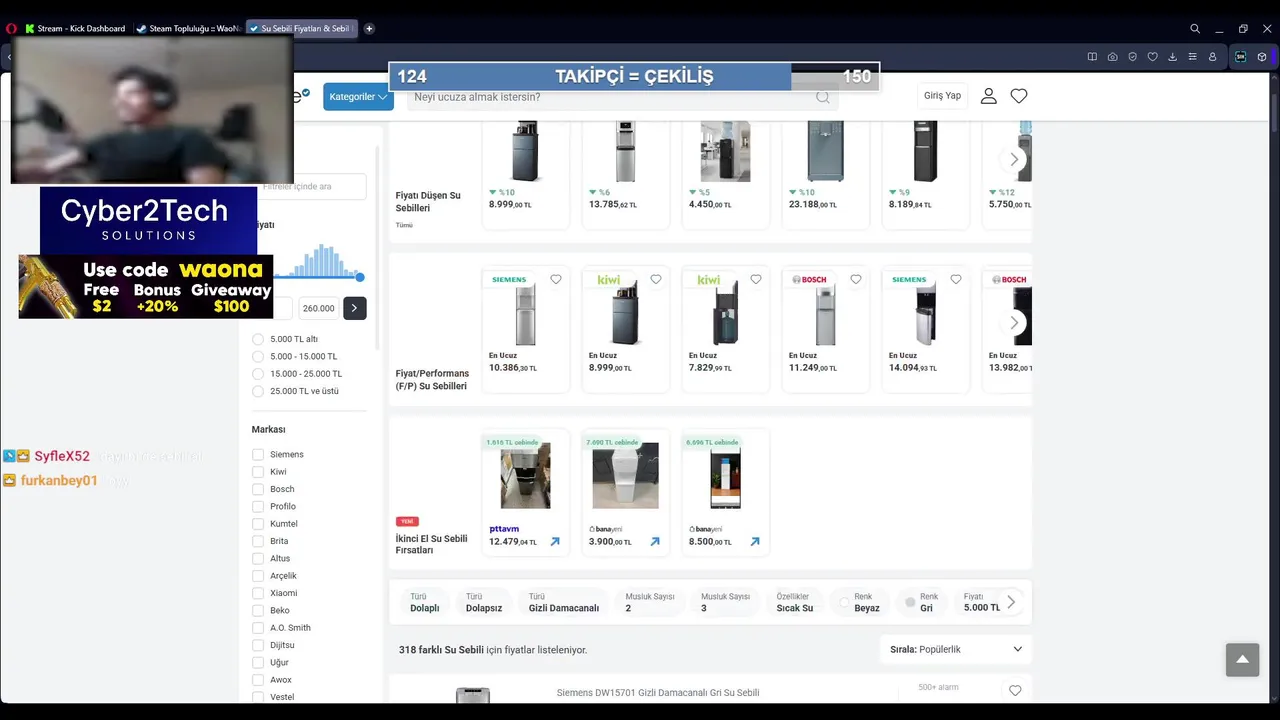Click the site search magnifier icon

pyautogui.click(x=822, y=97)
